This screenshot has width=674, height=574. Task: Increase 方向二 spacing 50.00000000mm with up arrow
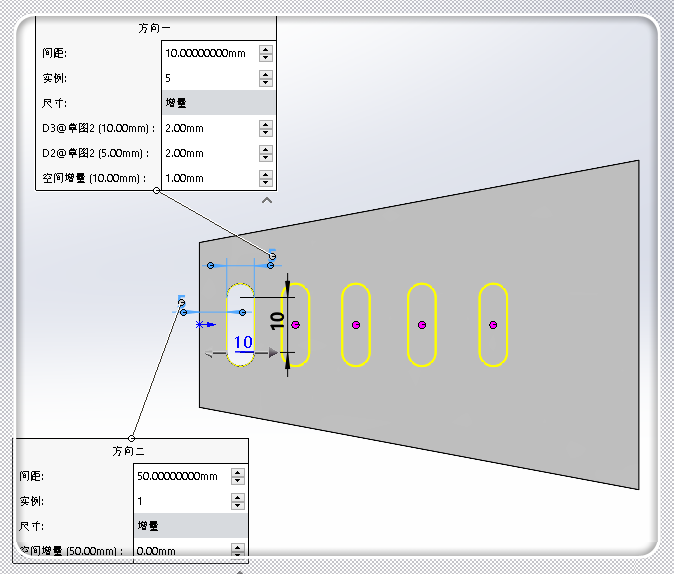(238, 473)
